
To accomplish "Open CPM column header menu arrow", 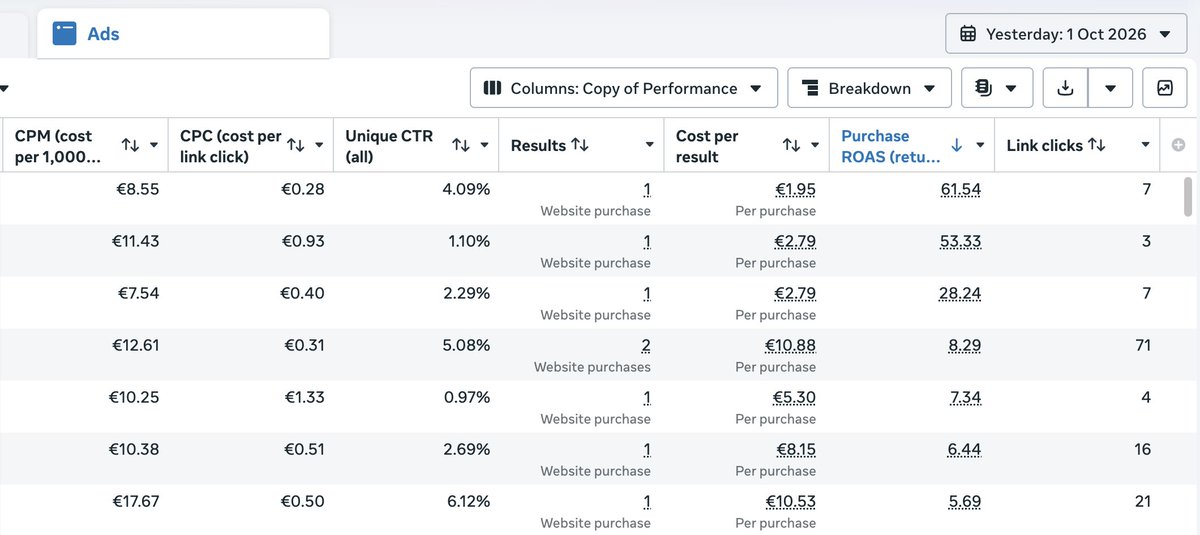I will pos(154,145).
